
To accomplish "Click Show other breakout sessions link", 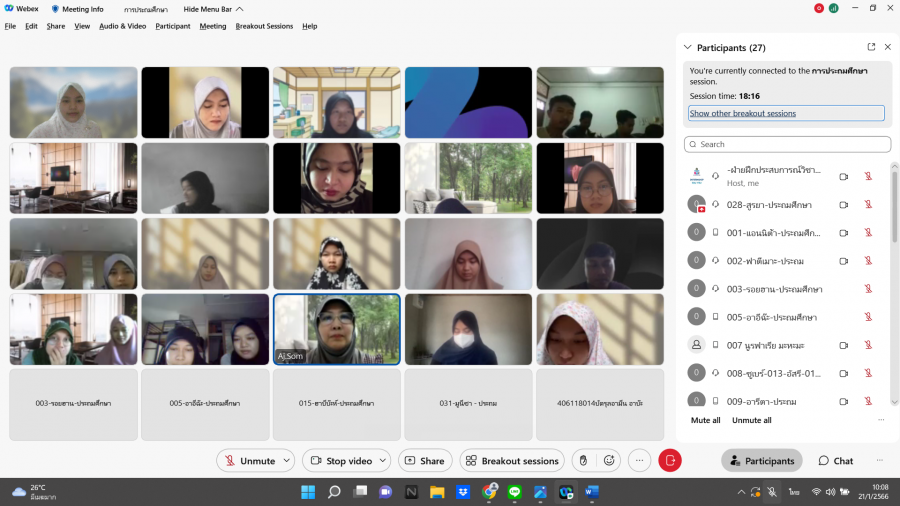I will click(743, 113).
